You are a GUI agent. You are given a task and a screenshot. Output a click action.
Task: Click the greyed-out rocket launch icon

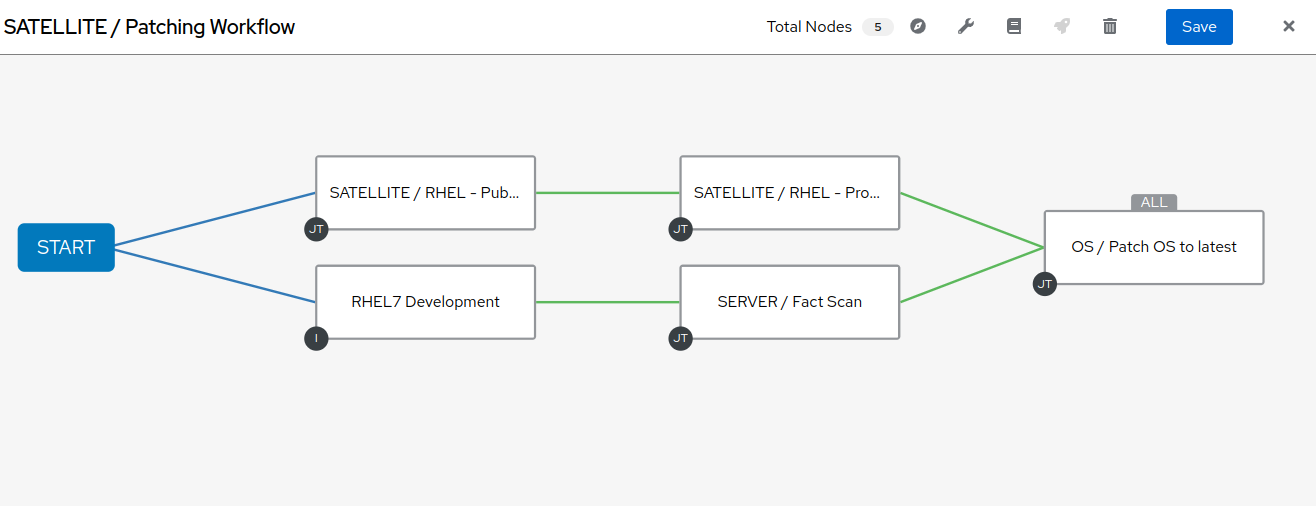coord(1062,27)
